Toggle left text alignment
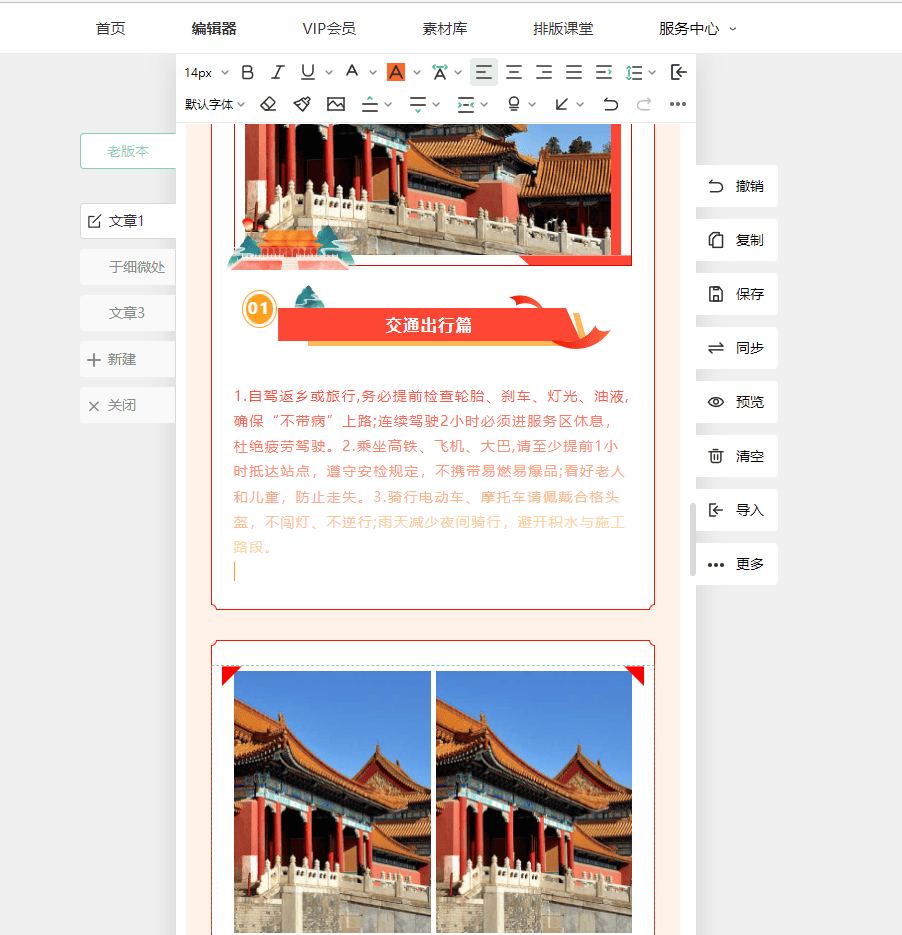This screenshot has height=935, width=902. click(484, 72)
